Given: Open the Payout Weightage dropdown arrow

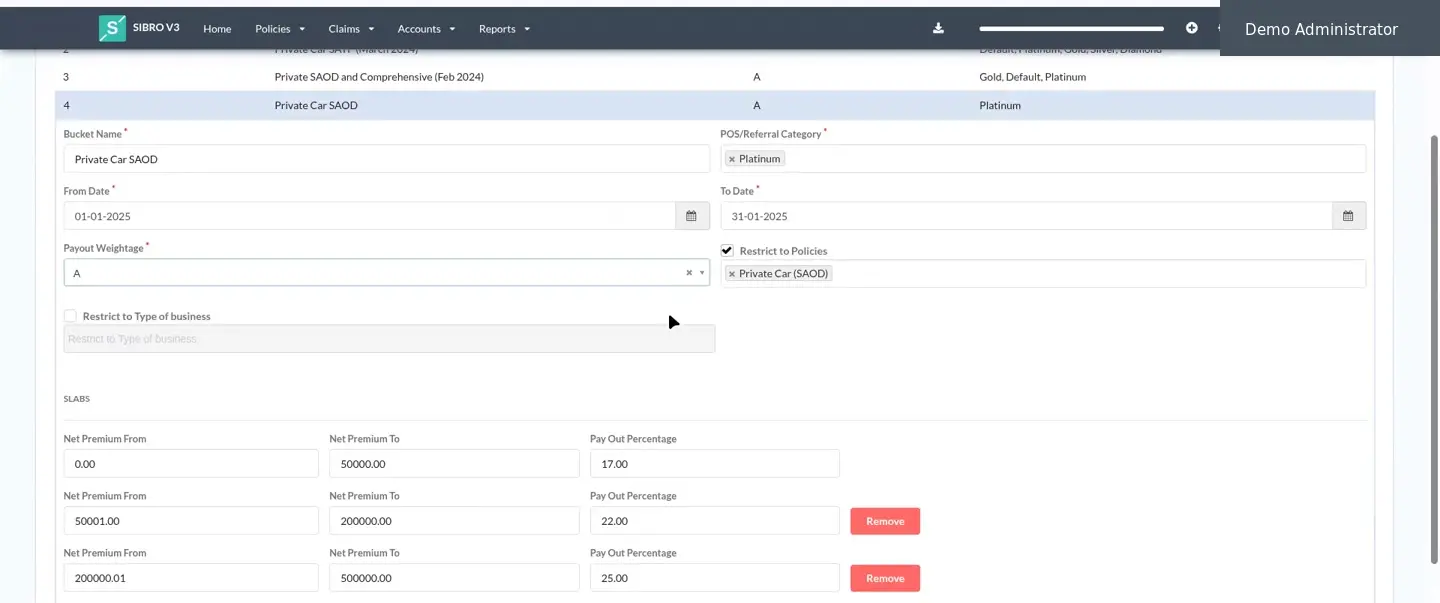Looking at the screenshot, I should click(702, 273).
